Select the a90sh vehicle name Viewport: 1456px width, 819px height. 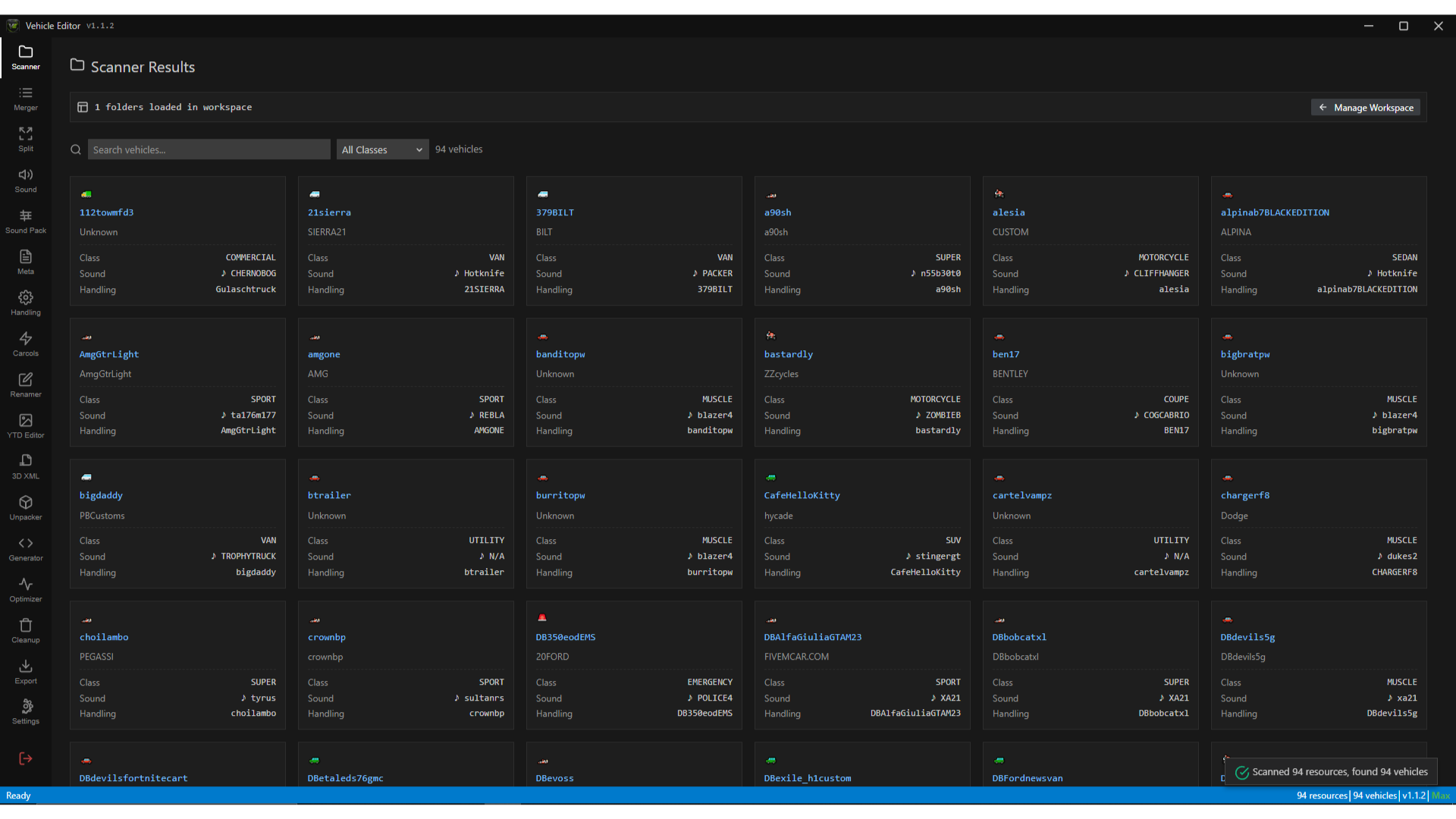point(777,212)
